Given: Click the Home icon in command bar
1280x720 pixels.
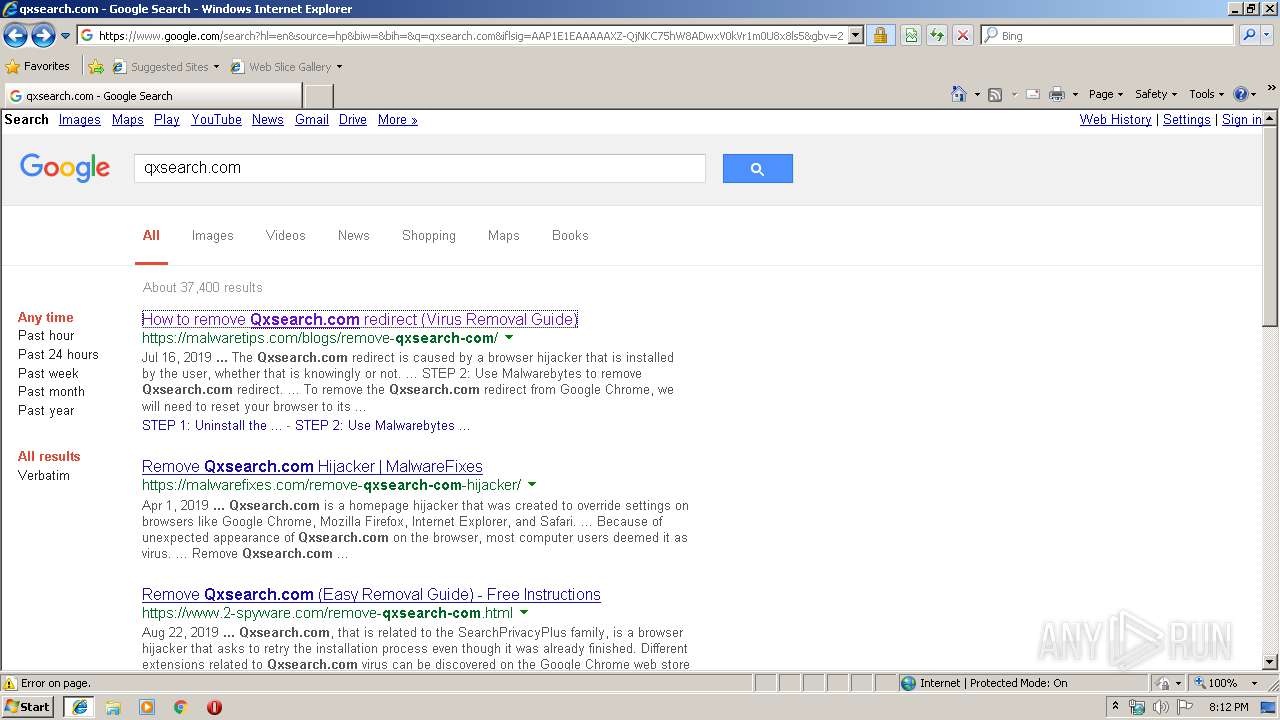Looking at the screenshot, I should click(959, 94).
